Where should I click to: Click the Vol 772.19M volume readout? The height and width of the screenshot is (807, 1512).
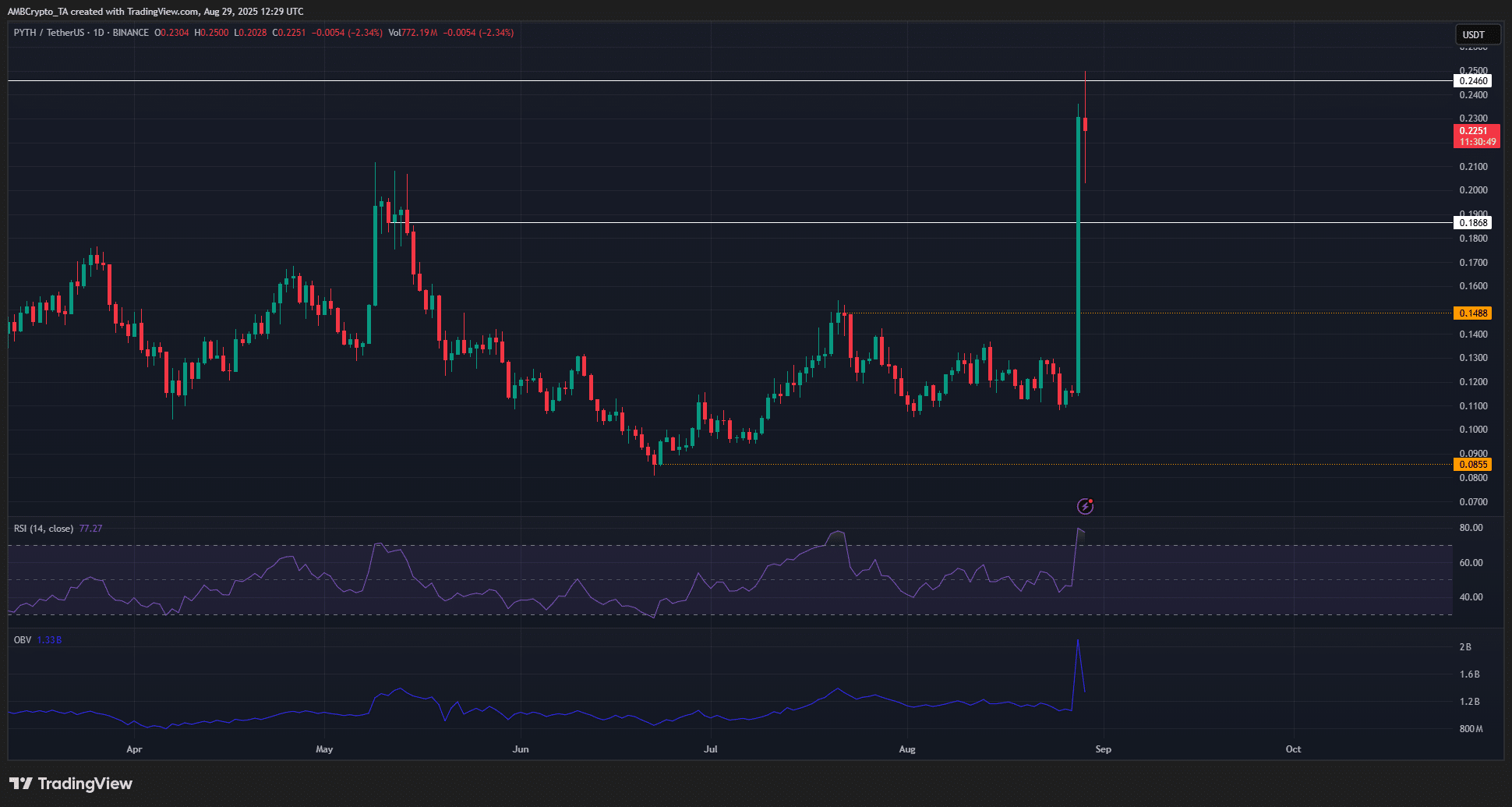(x=413, y=33)
